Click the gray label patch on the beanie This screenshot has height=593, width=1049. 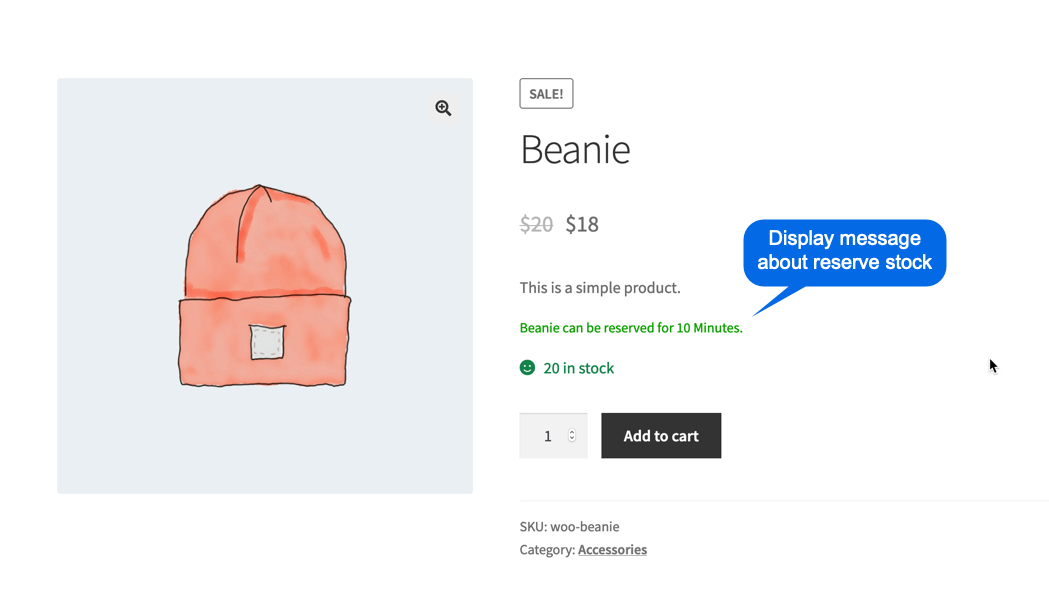(267, 342)
